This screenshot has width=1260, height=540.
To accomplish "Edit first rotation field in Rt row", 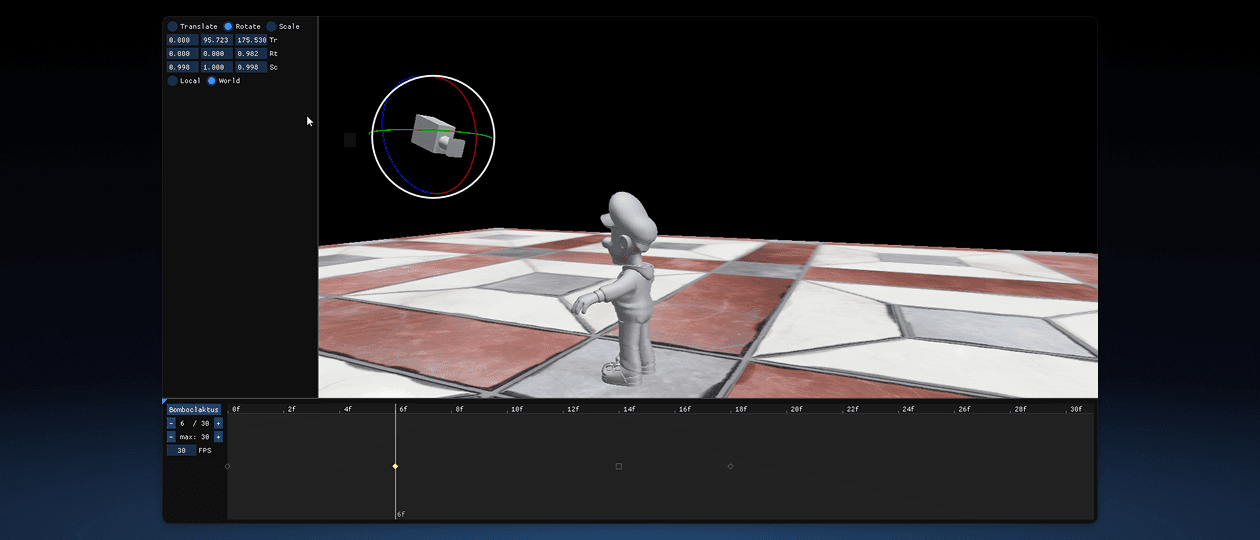I will (x=183, y=54).
